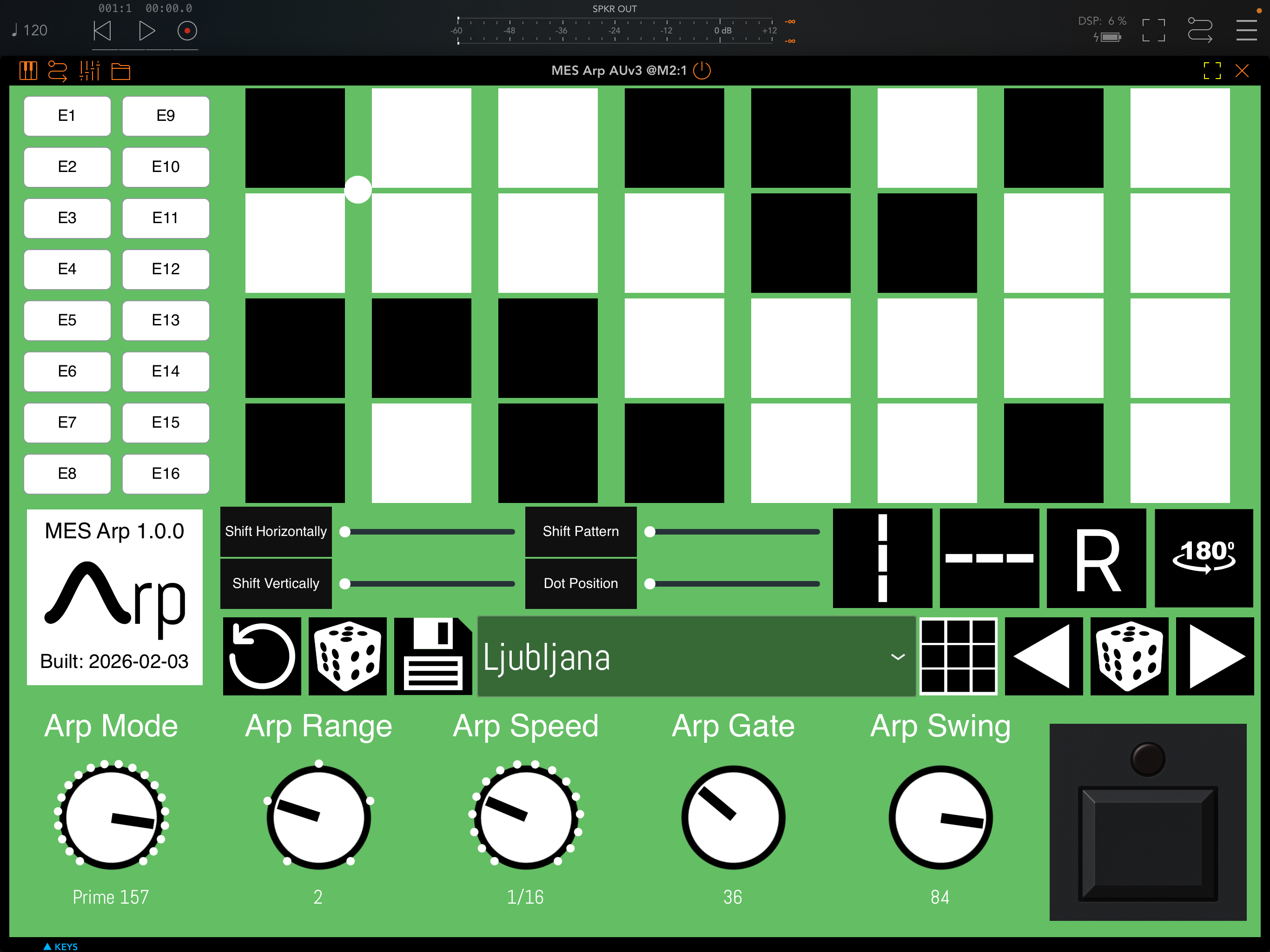Click the 180° rotate icon
This screenshot has height=952, width=1270.
tap(1204, 558)
